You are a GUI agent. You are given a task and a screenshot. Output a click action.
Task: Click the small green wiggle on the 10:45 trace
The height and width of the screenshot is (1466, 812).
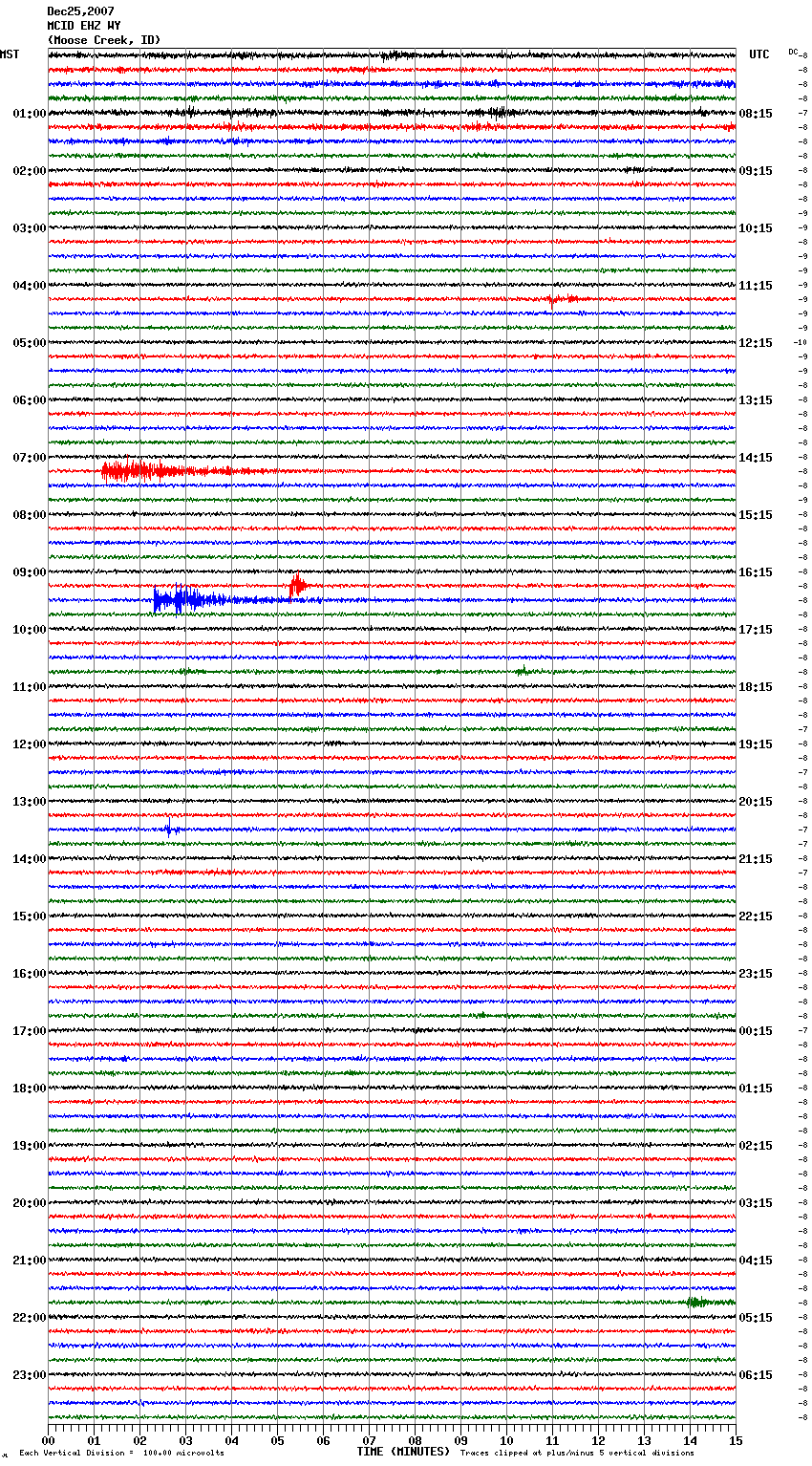[x=523, y=671]
